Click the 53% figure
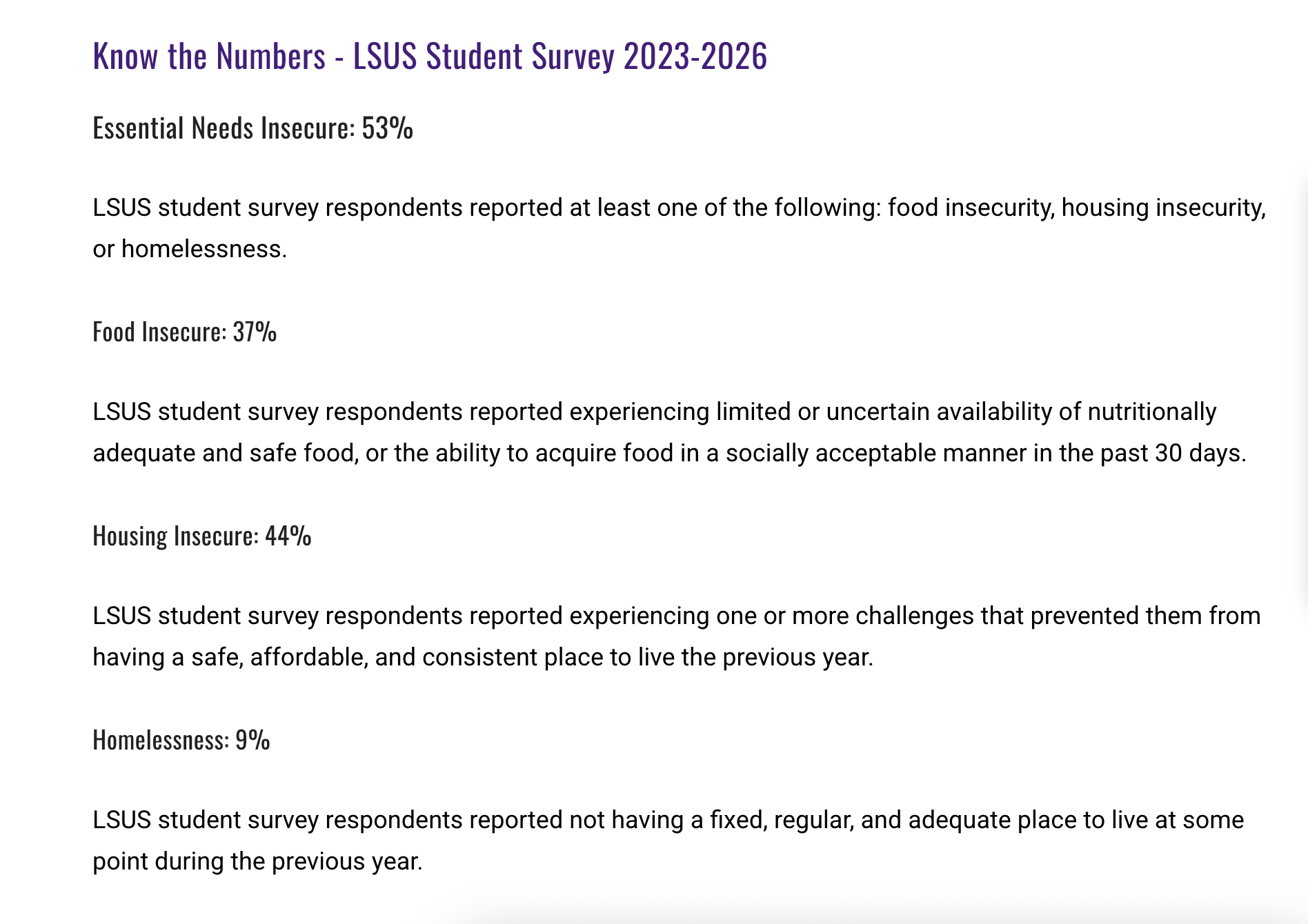1308x924 pixels. (x=387, y=128)
